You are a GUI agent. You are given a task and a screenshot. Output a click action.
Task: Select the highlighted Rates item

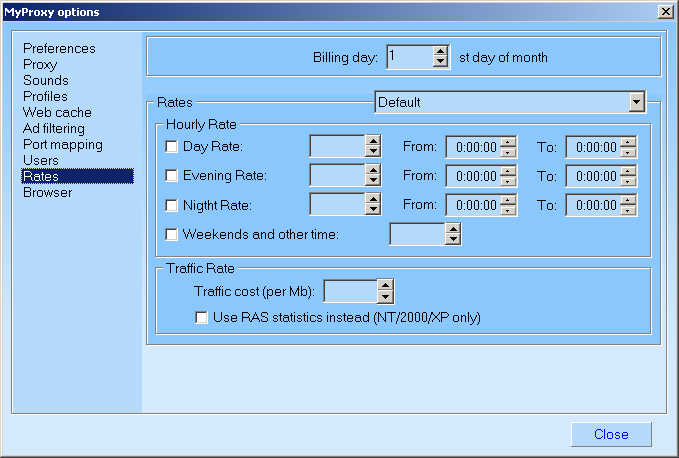tap(78, 176)
